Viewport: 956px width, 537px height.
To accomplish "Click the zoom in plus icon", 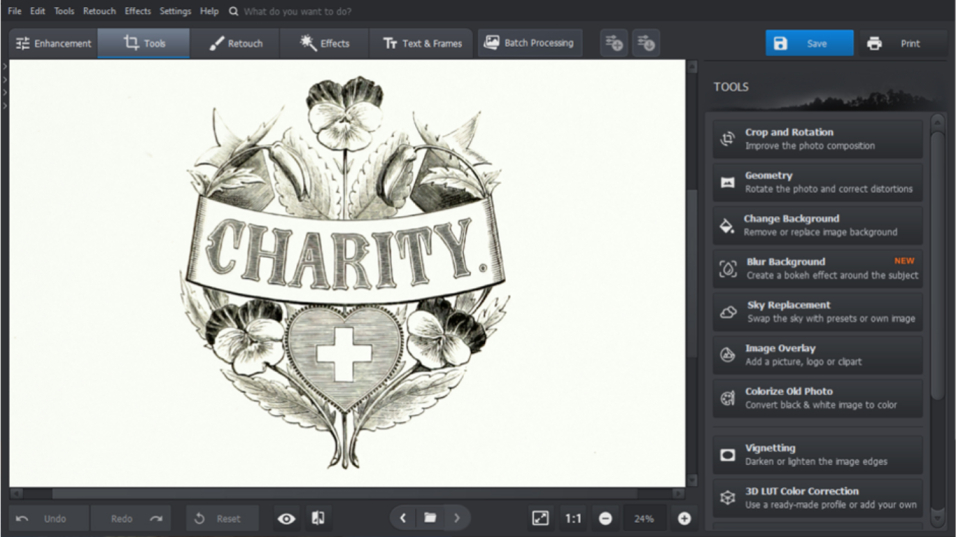I will point(684,518).
